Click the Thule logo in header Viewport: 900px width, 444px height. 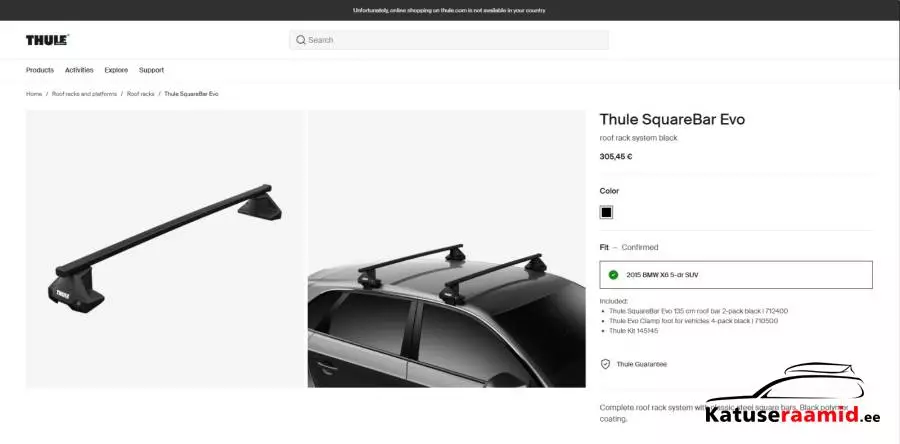47,40
